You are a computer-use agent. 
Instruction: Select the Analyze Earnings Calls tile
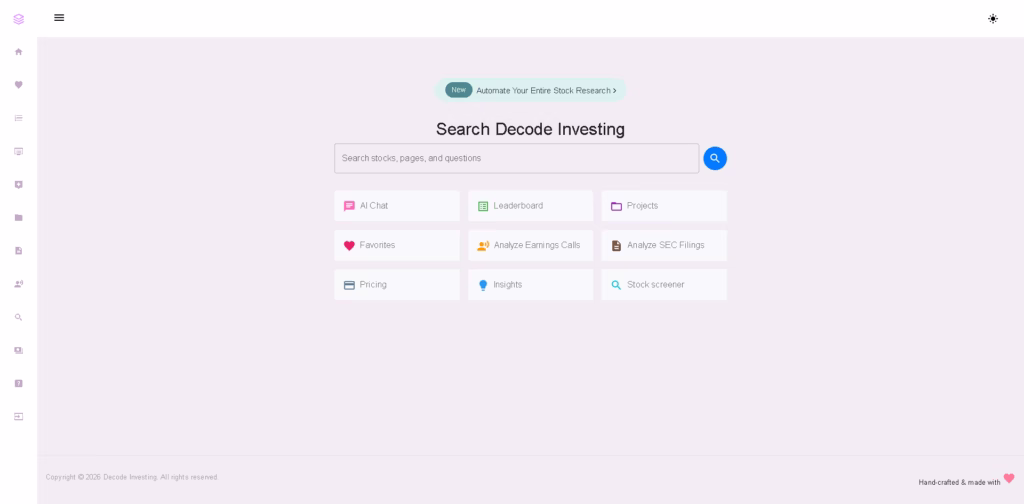pos(530,245)
